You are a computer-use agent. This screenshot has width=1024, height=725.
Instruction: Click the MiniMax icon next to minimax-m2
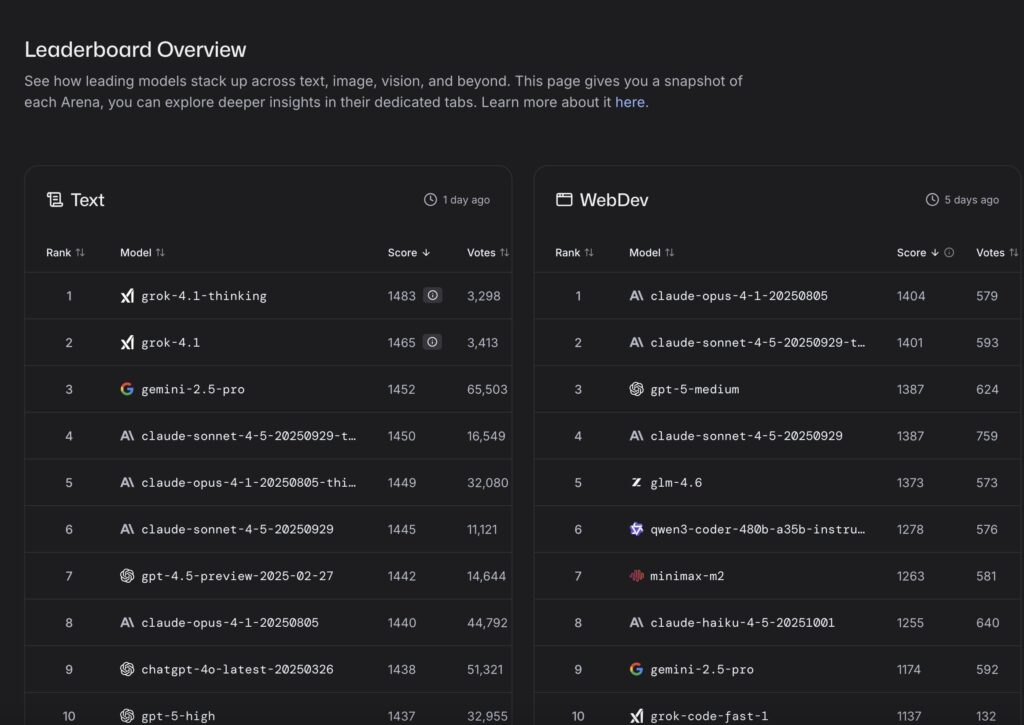click(636, 576)
